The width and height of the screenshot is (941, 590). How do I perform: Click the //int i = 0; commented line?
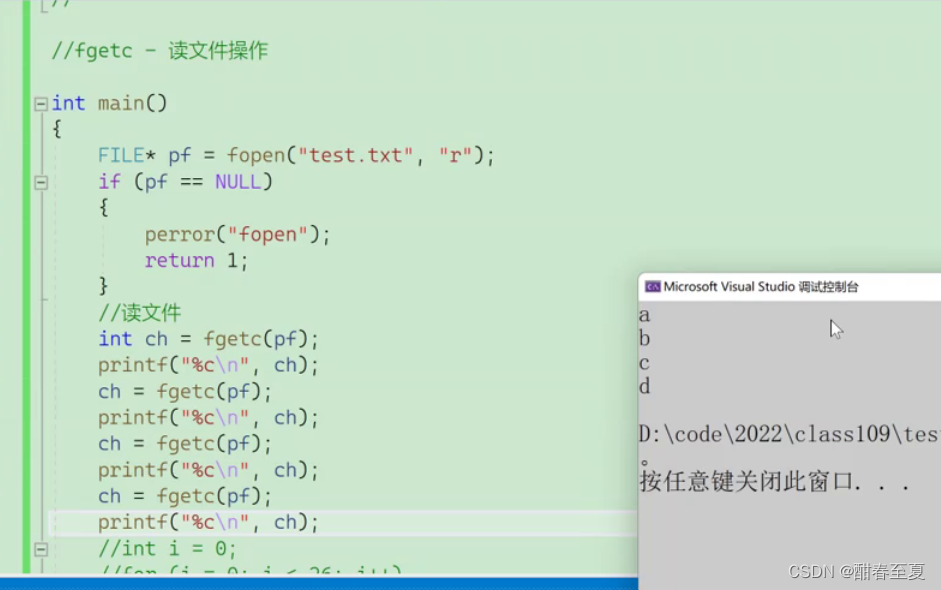167,549
